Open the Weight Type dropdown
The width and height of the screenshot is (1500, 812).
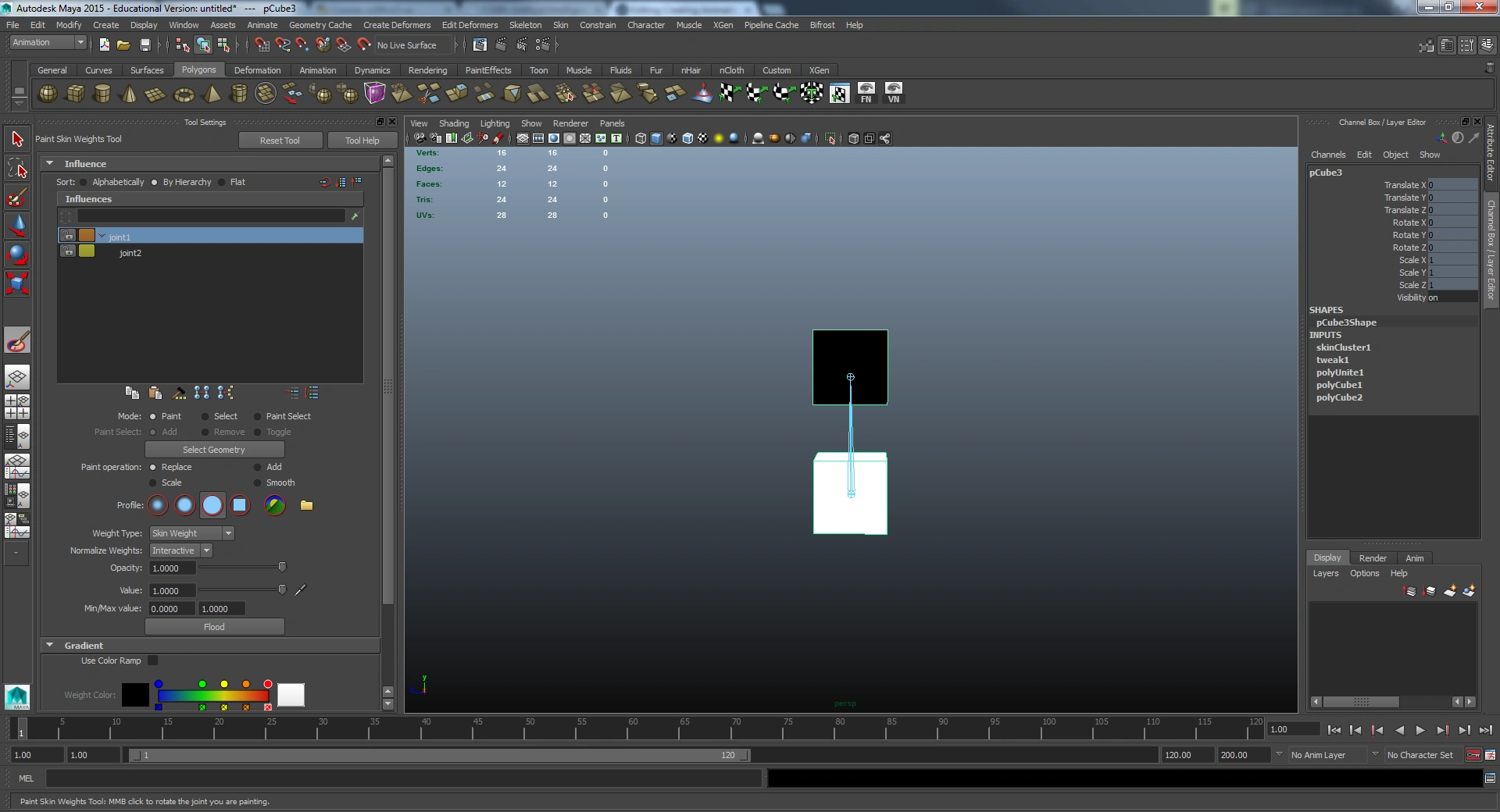tap(191, 533)
